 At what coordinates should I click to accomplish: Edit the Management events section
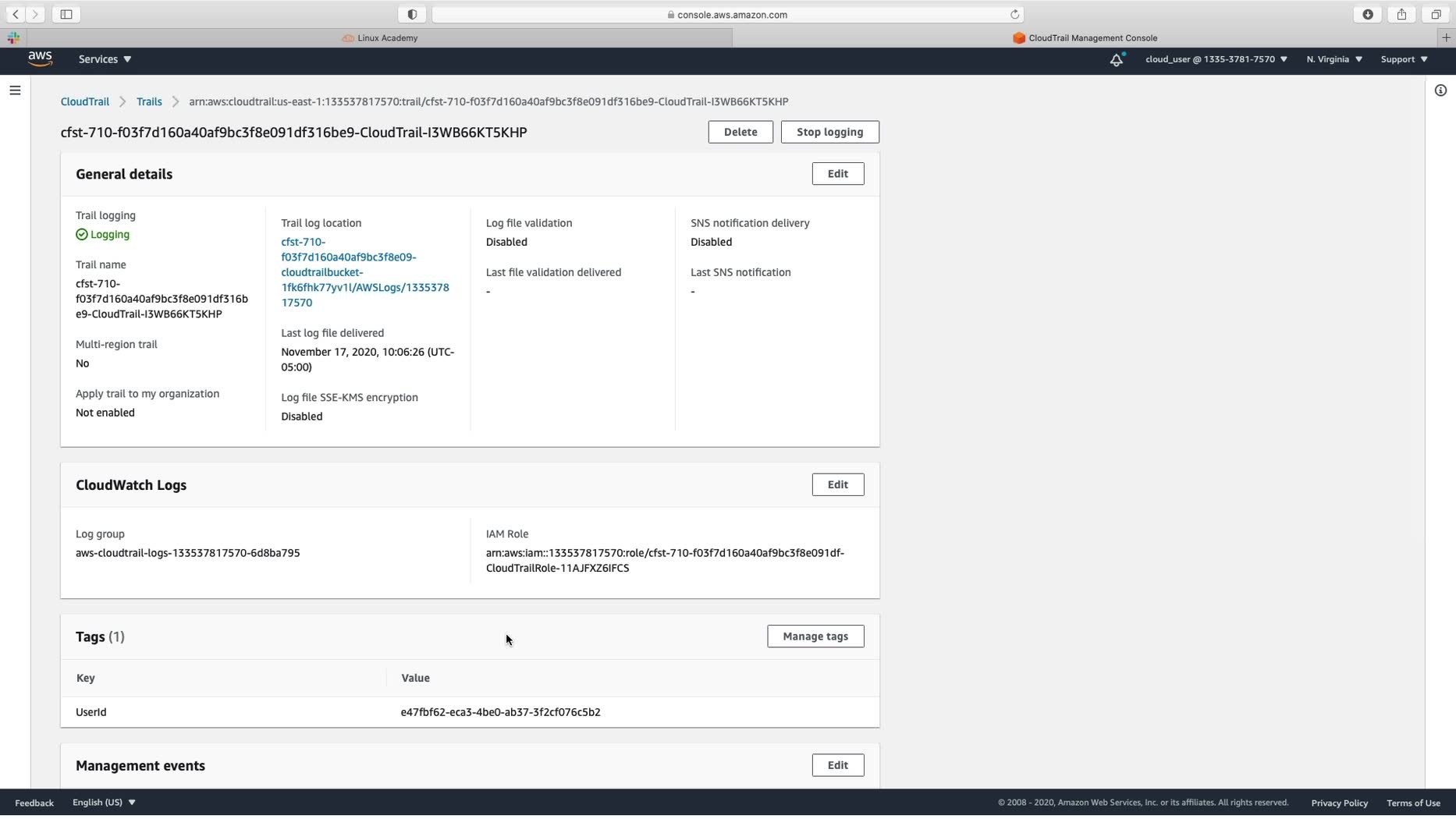(838, 765)
